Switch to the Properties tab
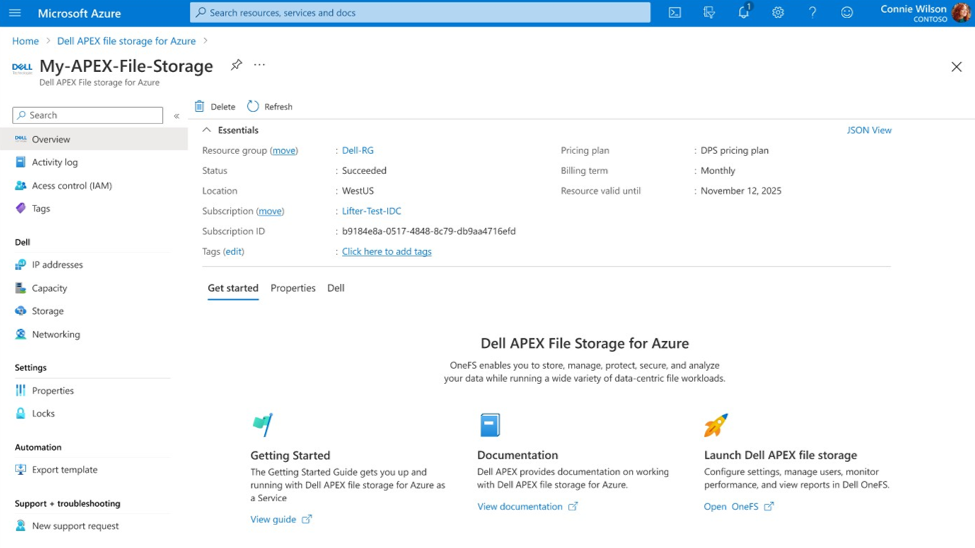975x548 pixels. [x=293, y=288]
